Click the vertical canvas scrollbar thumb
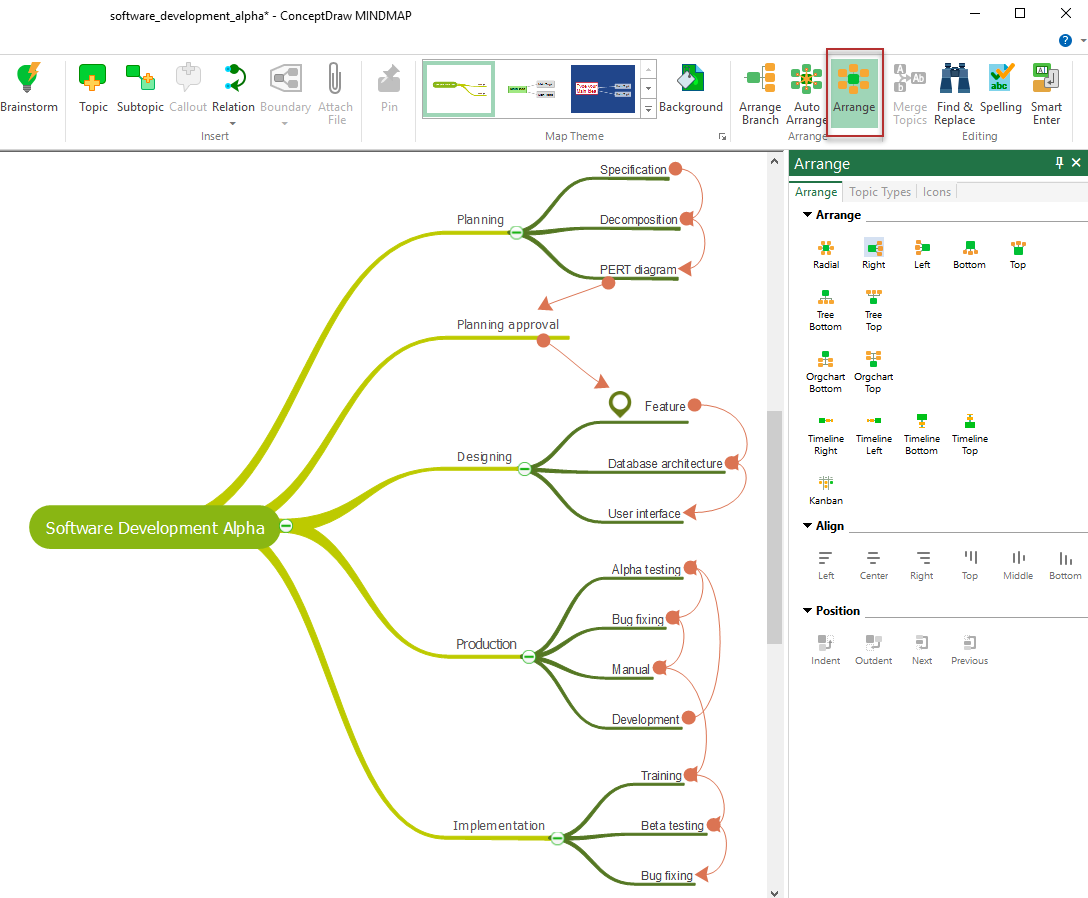The width and height of the screenshot is (1088, 898). tap(774, 527)
